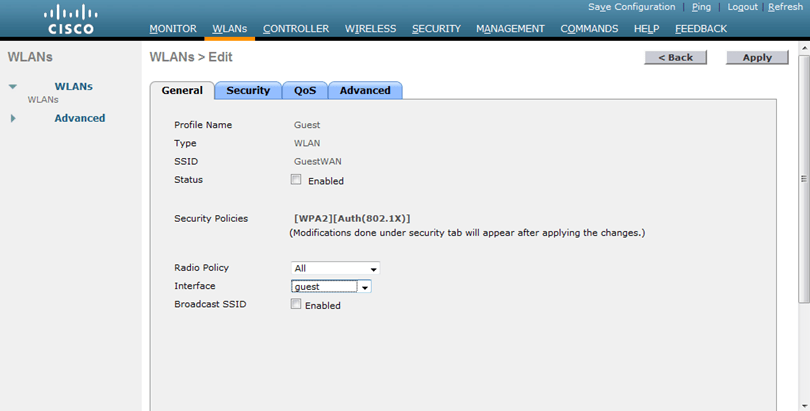Switch to the QoS tab
The width and height of the screenshot is (810, 411).
305,91
